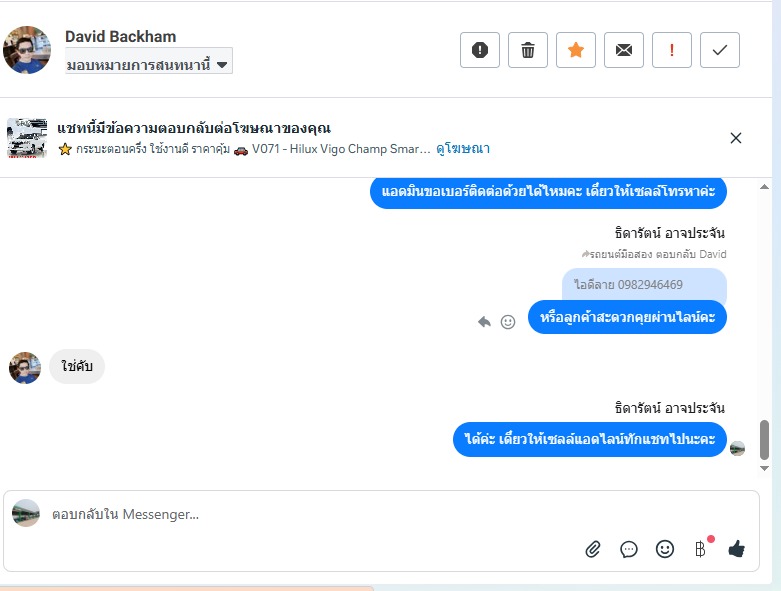
Task: Mark conversation done with checkmark
Action: point(720,50)
